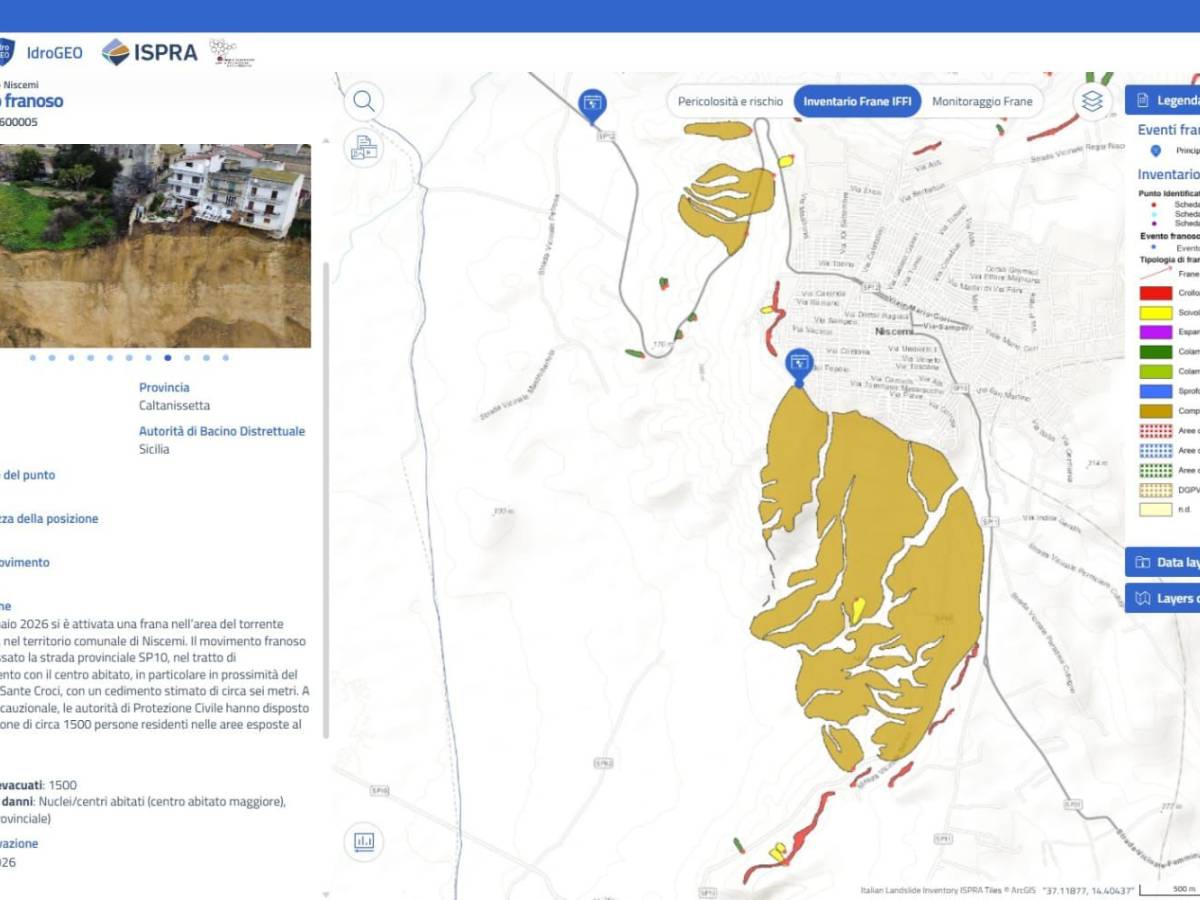The height and width of the screenshot is (900, 1200).
Task: Open the map search magnifier tool
Action: click(x=364, y=101)
